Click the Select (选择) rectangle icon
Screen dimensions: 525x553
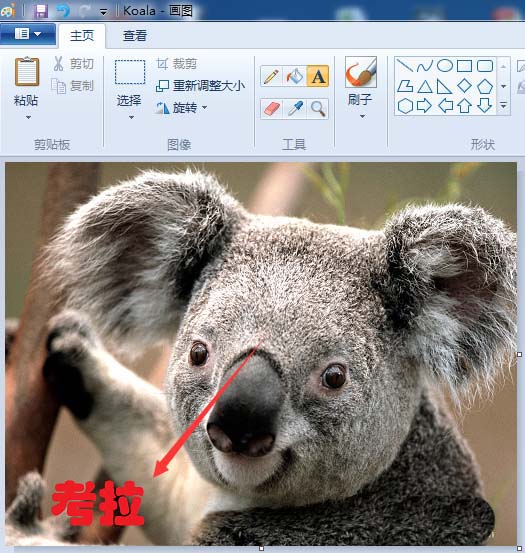pos(130,72)
